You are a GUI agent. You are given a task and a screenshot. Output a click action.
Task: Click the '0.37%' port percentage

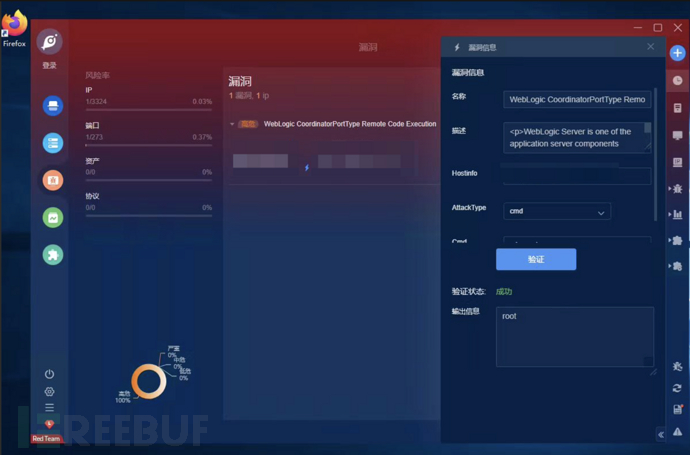tap(202, 137)
